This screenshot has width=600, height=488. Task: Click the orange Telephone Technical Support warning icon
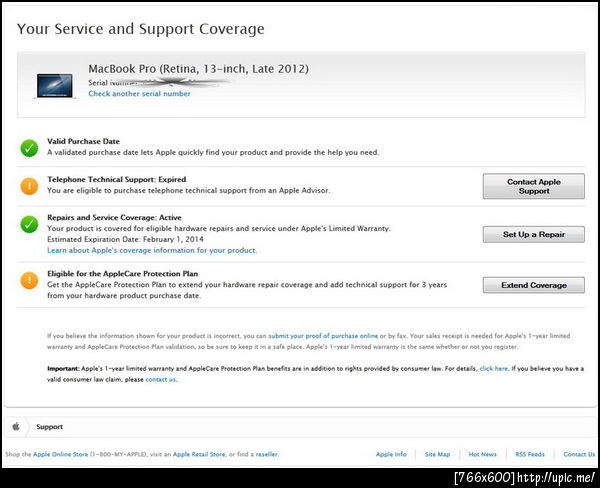29,185
